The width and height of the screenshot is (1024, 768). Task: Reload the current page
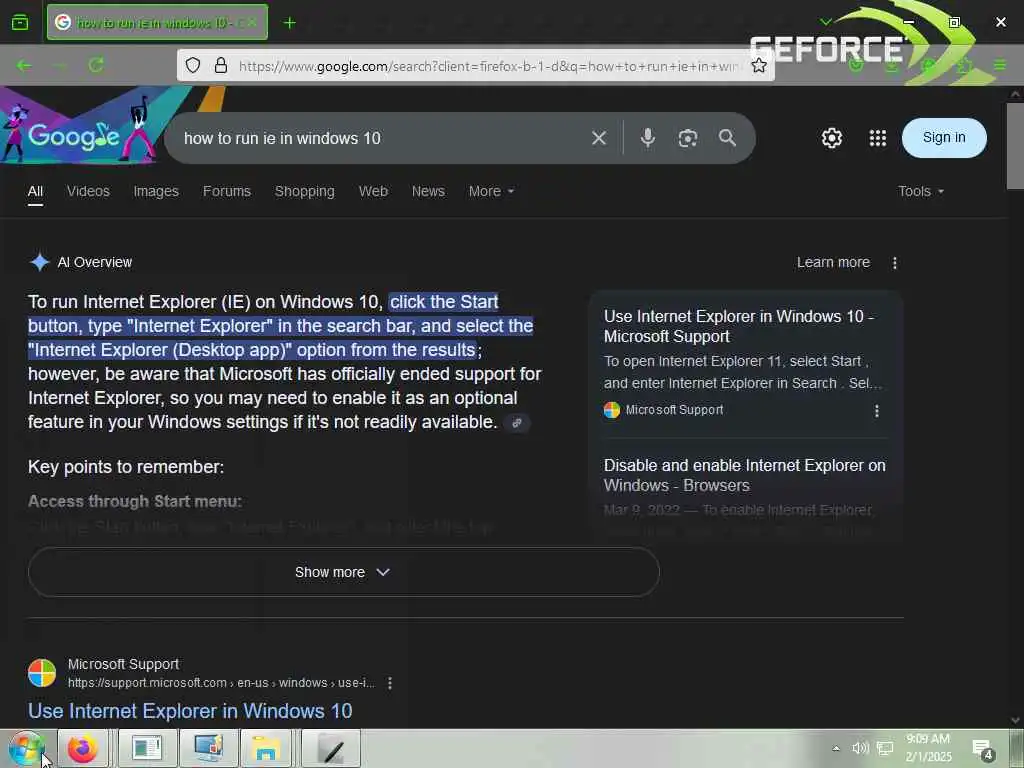pos(96,65)
